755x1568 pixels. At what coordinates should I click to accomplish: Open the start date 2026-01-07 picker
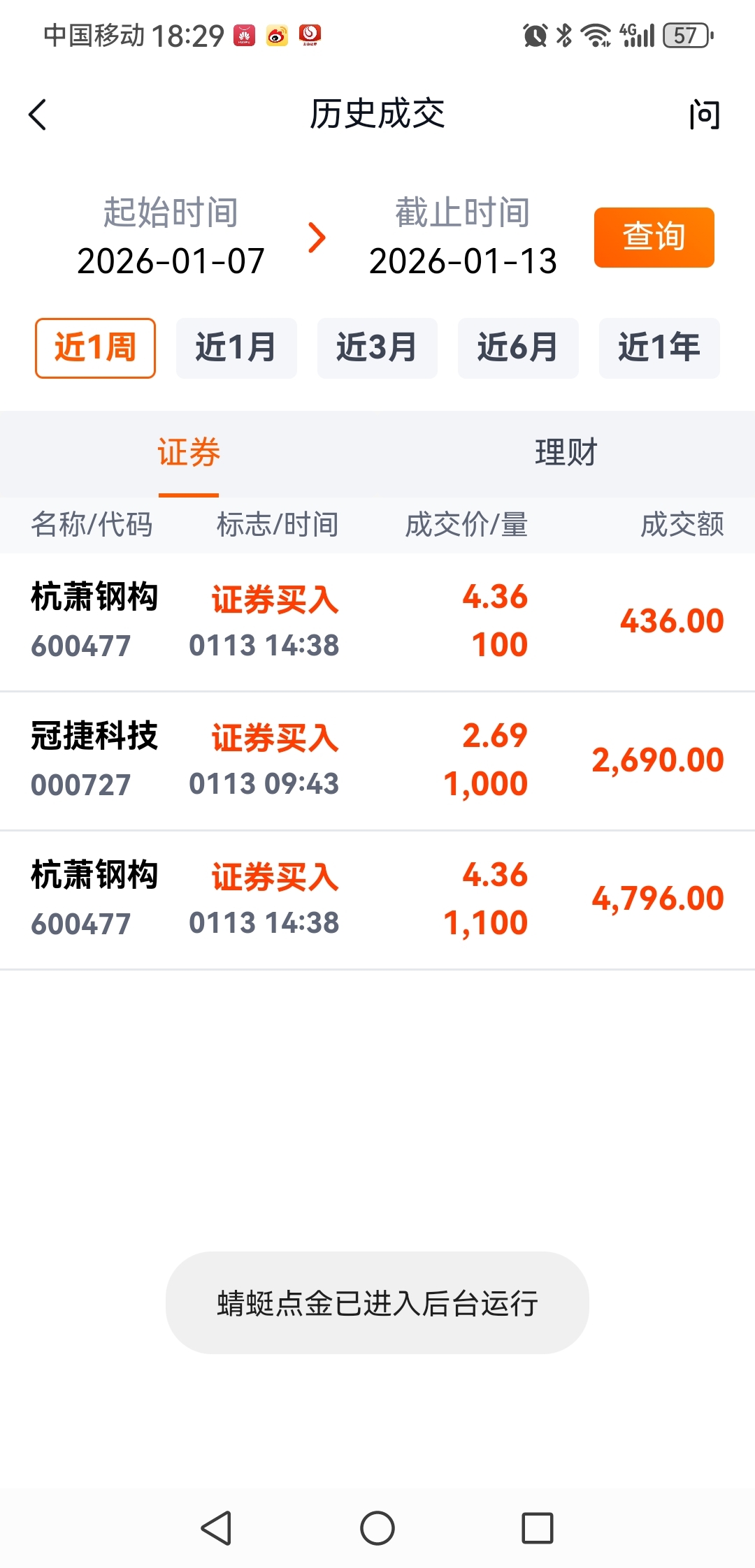pos(171,261)
